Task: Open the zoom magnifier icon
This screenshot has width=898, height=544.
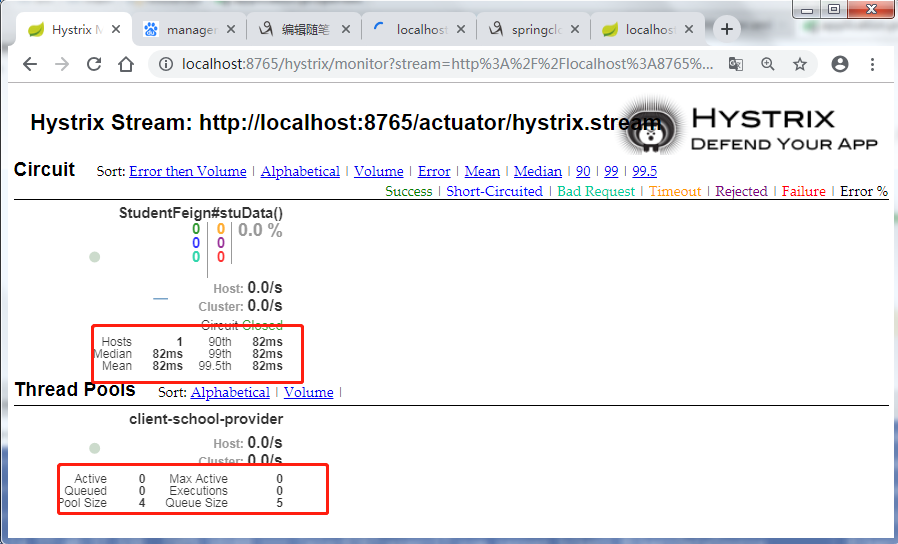Action: (767, 64)
